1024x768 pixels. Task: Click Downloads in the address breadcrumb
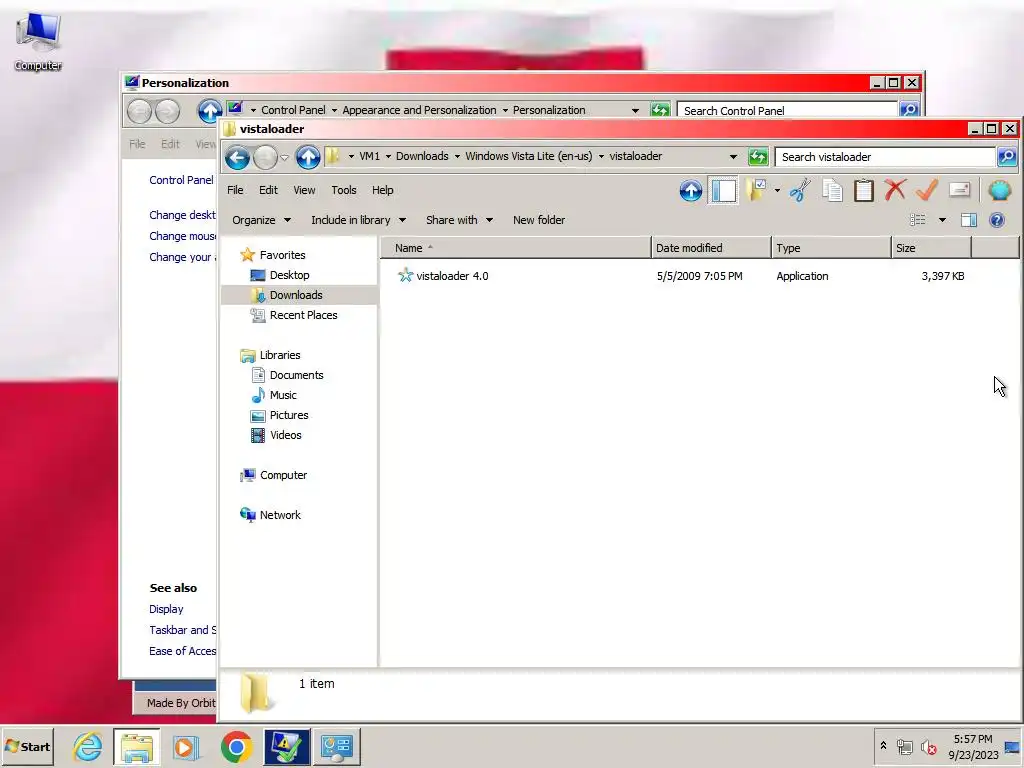pyautogui.click(x=422, y=156)
